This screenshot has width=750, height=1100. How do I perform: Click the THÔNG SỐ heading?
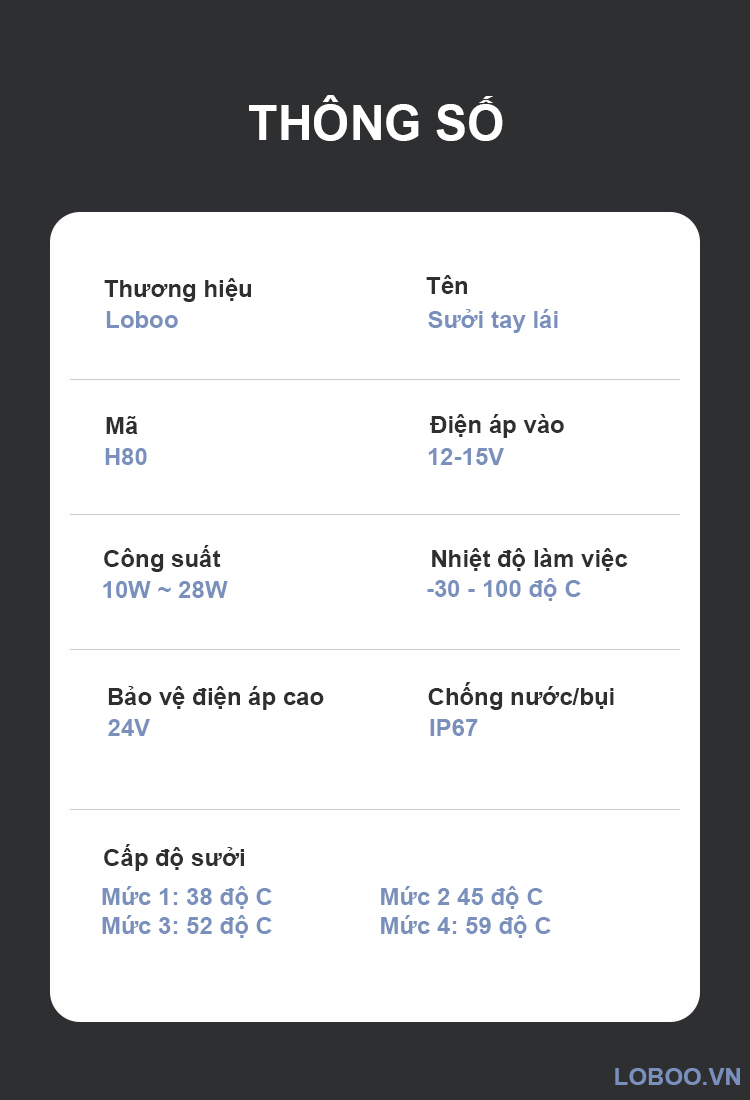tap(375, 124)
